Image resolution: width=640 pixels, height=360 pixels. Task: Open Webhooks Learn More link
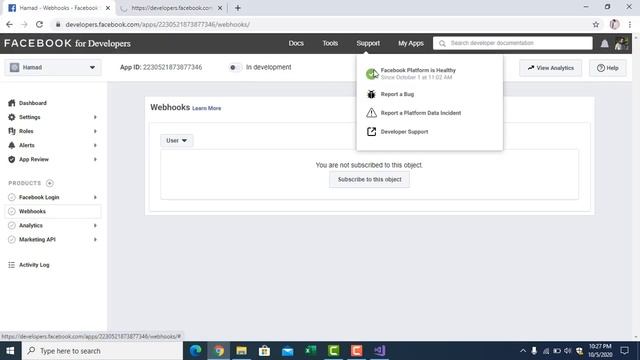click(x=207, y=108)
